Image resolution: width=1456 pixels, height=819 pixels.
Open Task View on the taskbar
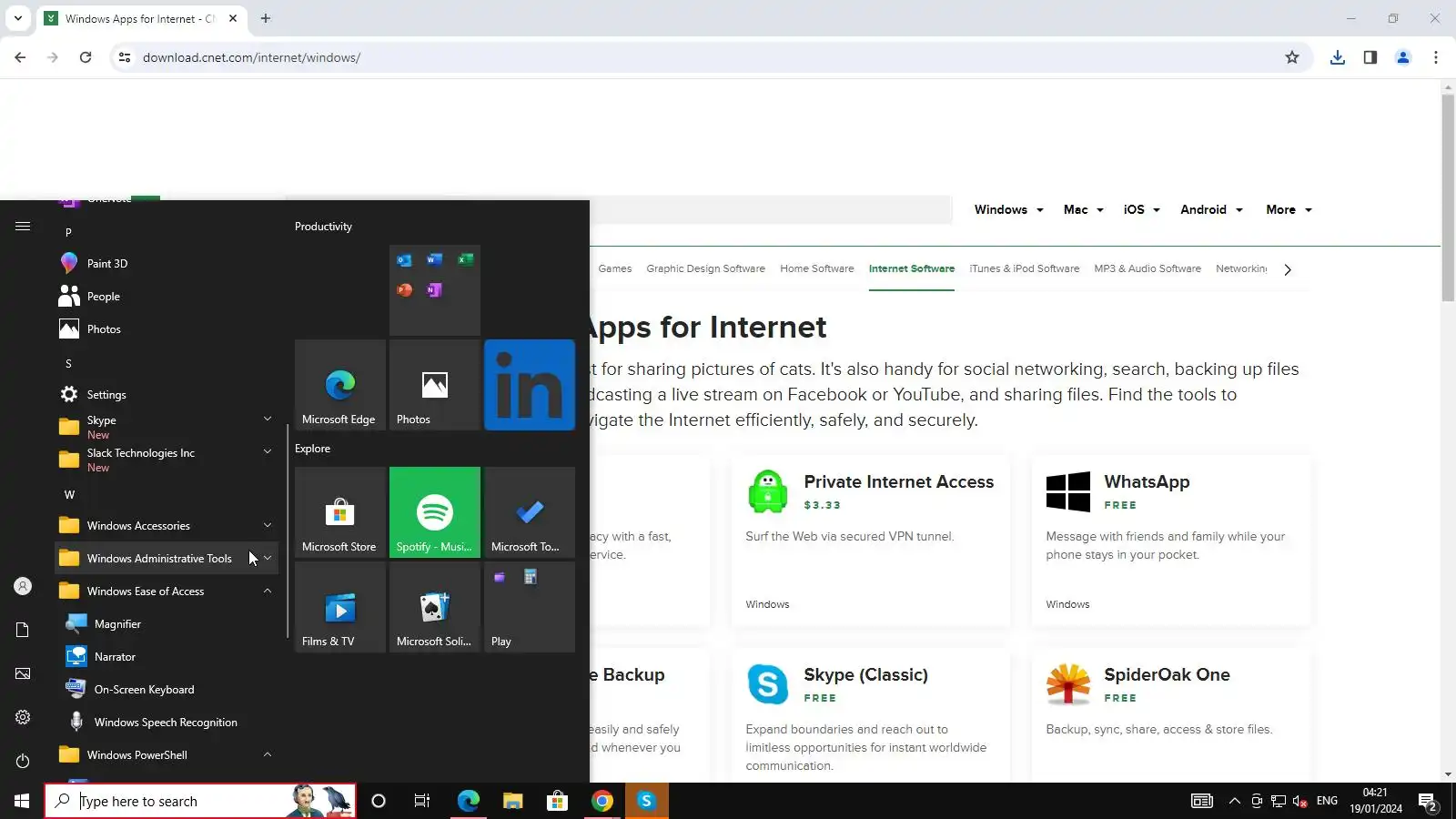pos(422,801)
